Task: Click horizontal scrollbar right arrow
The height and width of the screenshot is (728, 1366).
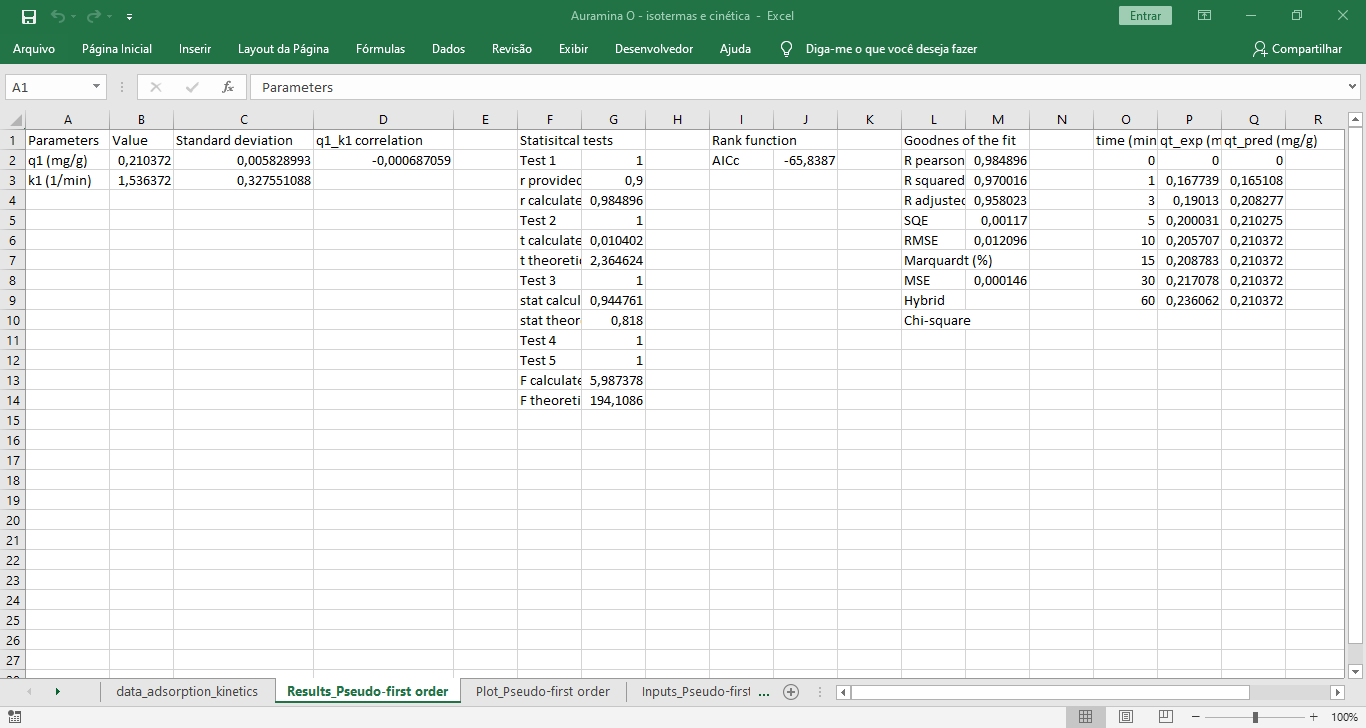Action: pos(1337,692)
